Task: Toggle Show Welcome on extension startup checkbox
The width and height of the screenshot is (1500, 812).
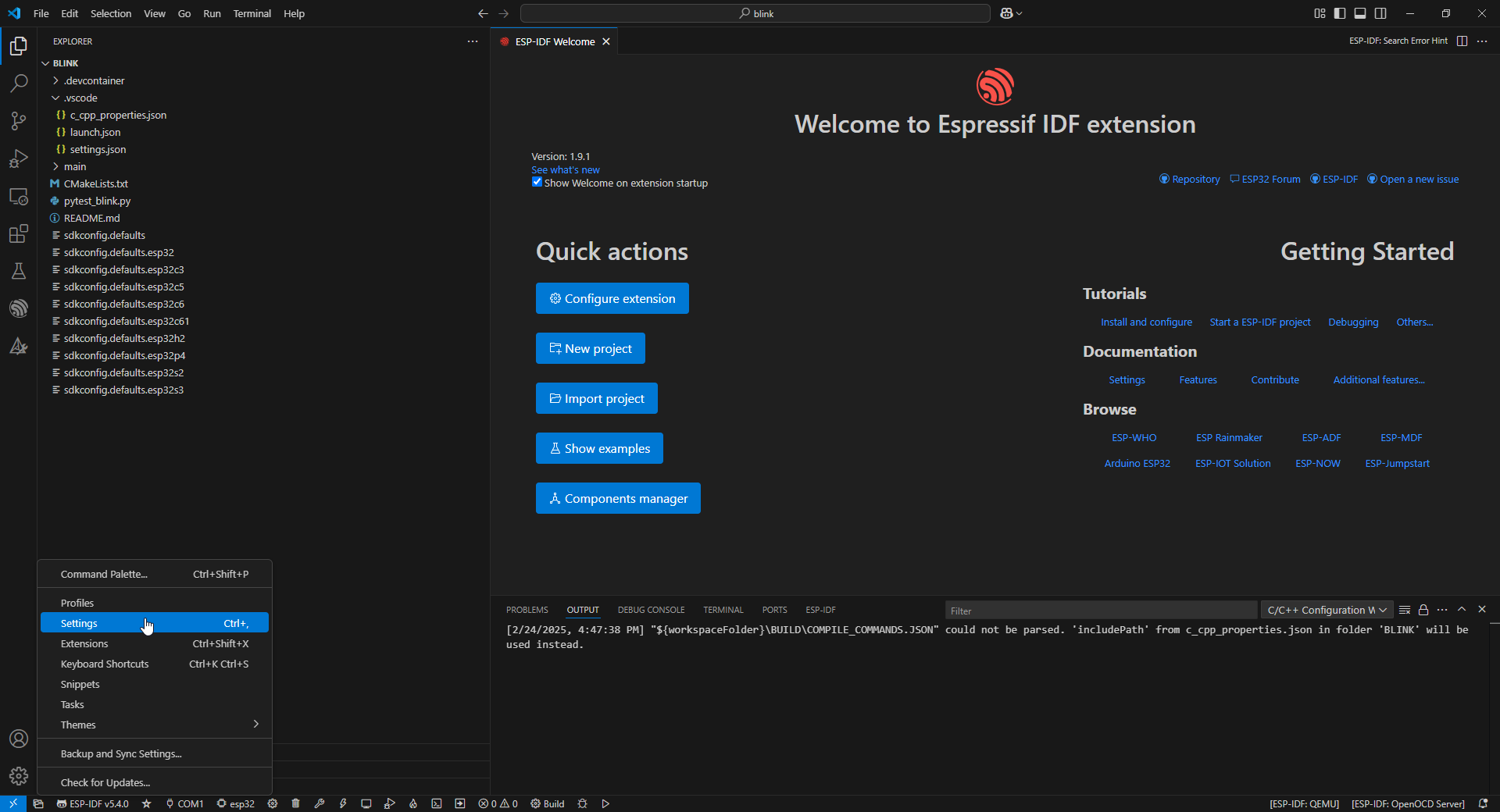Action: (x=537, y=183)
